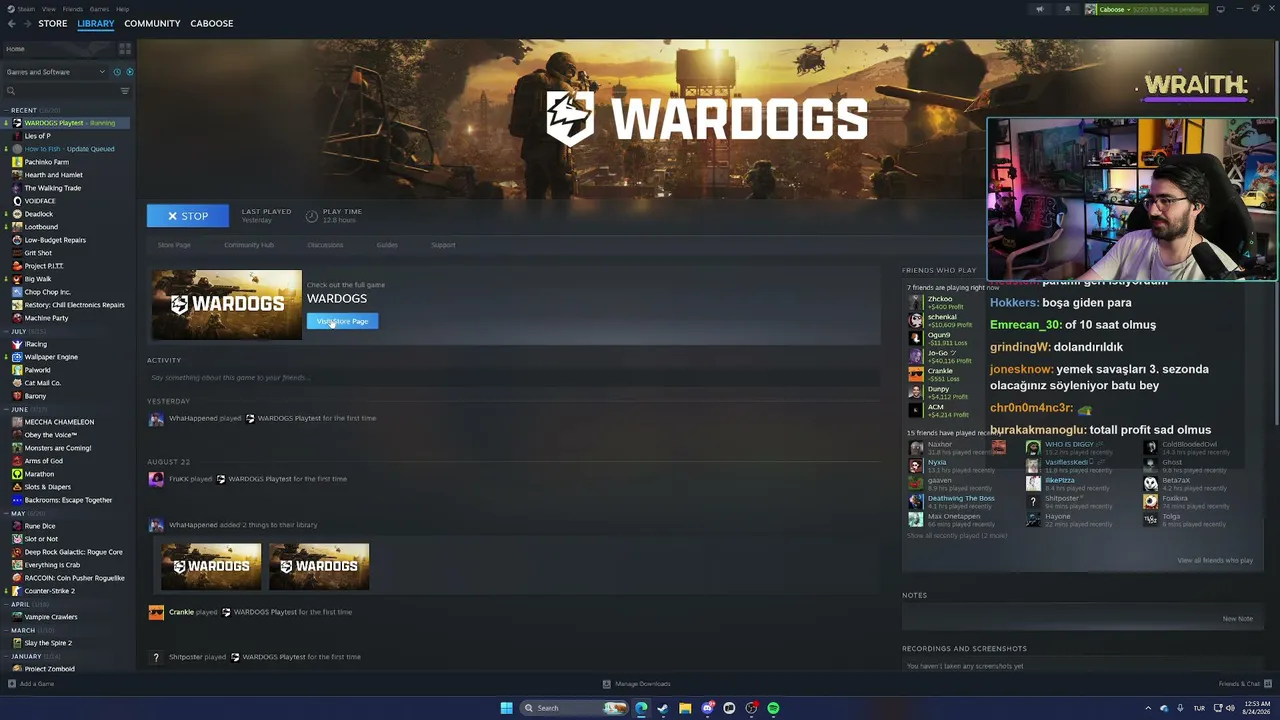
Task: Select Pachinko Farm game icon
Action: point(17,162)
